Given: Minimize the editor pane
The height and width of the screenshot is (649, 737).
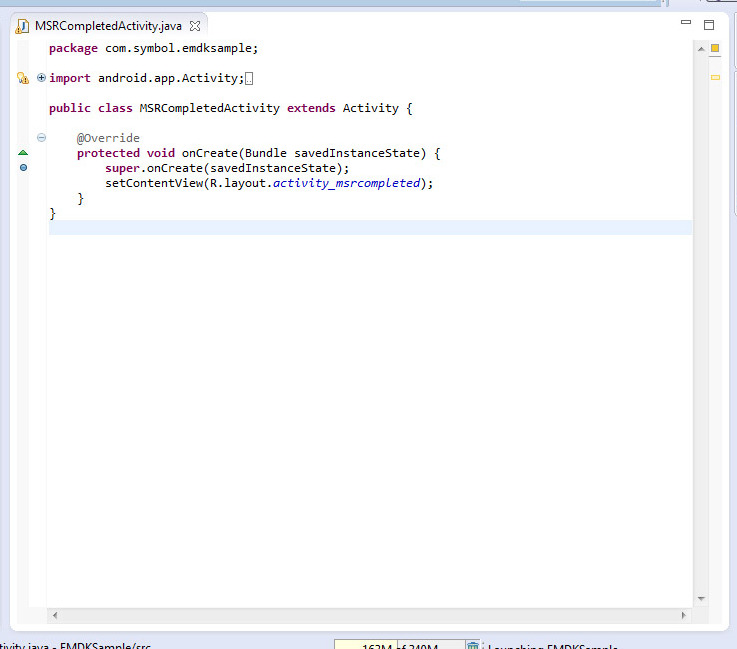Looking at the screenshot, I should tap(686, 23).
